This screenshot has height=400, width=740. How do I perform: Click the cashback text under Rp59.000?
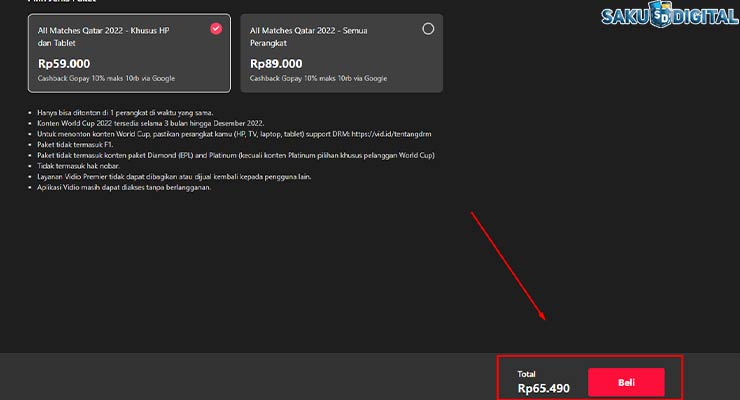[x=106, y=77]
